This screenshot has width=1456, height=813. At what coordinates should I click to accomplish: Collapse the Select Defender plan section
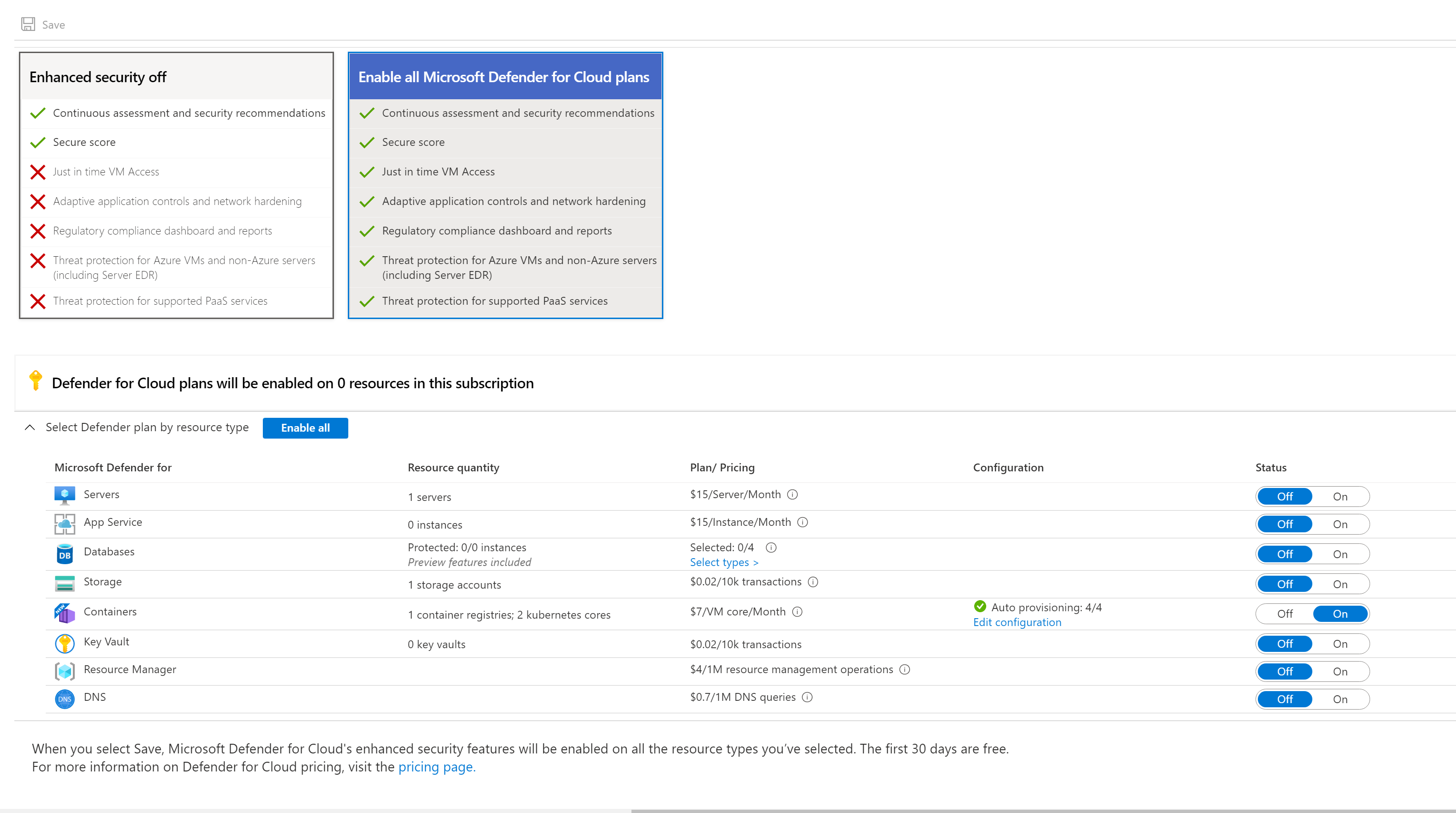30,428
